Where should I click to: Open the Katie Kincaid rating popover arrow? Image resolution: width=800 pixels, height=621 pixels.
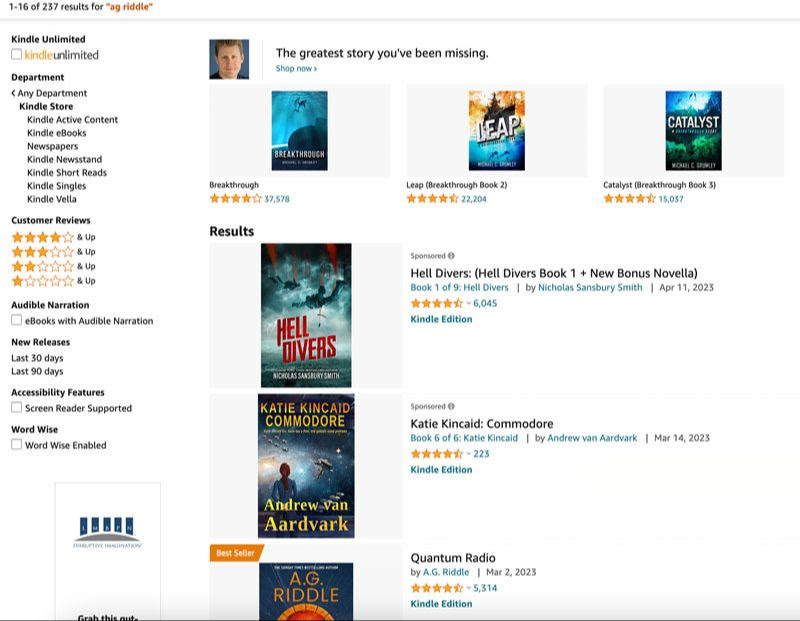coord(468,454)
